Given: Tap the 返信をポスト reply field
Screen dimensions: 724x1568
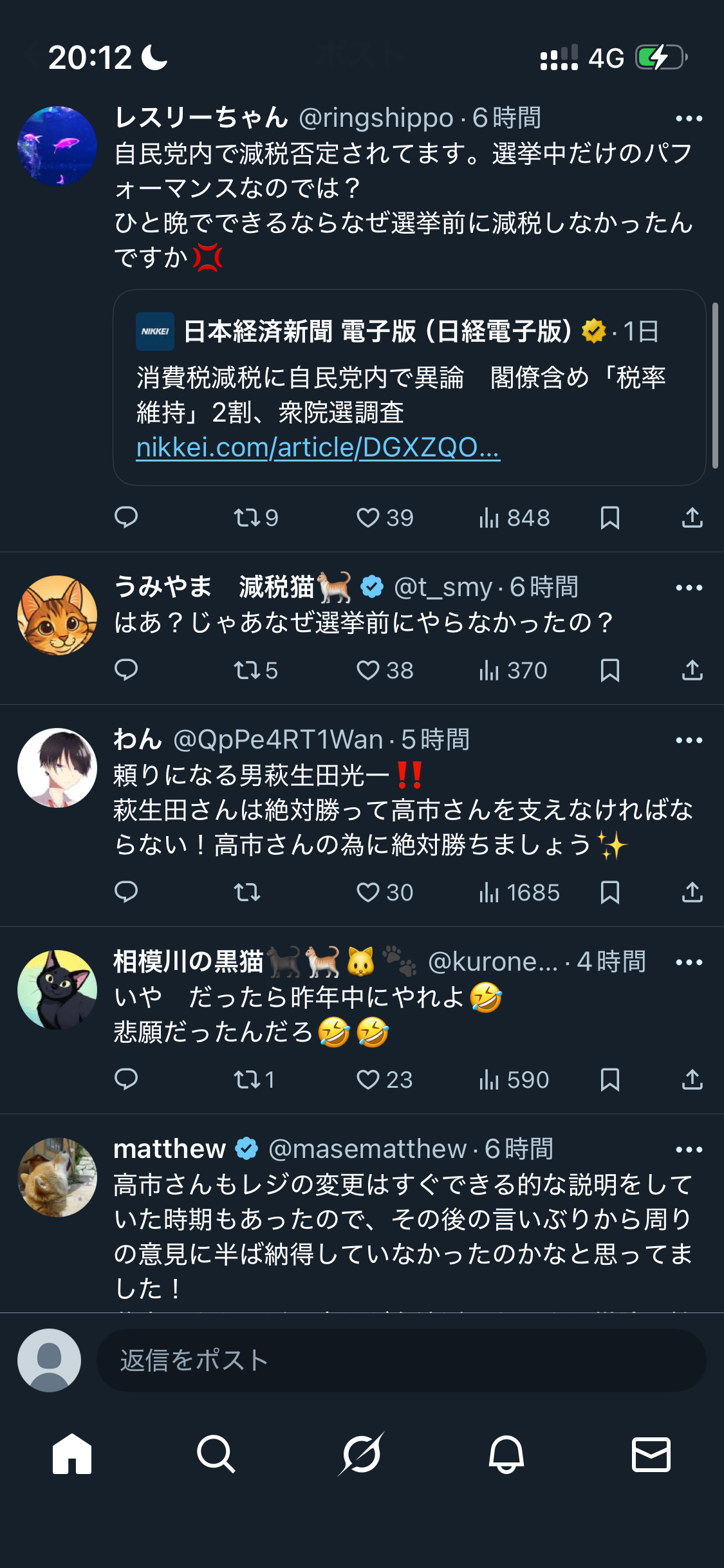Looking at the screenshot, I should pyautogui.click(x=400, y=1360).
